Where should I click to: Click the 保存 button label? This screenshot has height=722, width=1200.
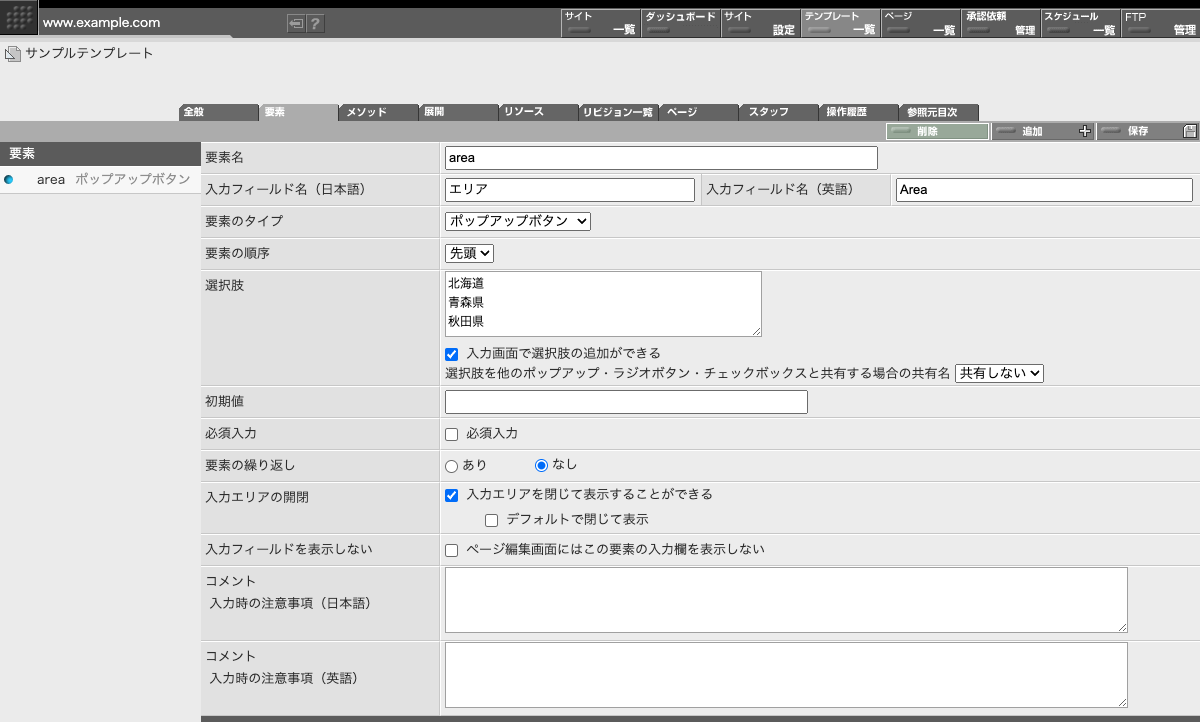pyautogui.click(x=1138, y=131)
